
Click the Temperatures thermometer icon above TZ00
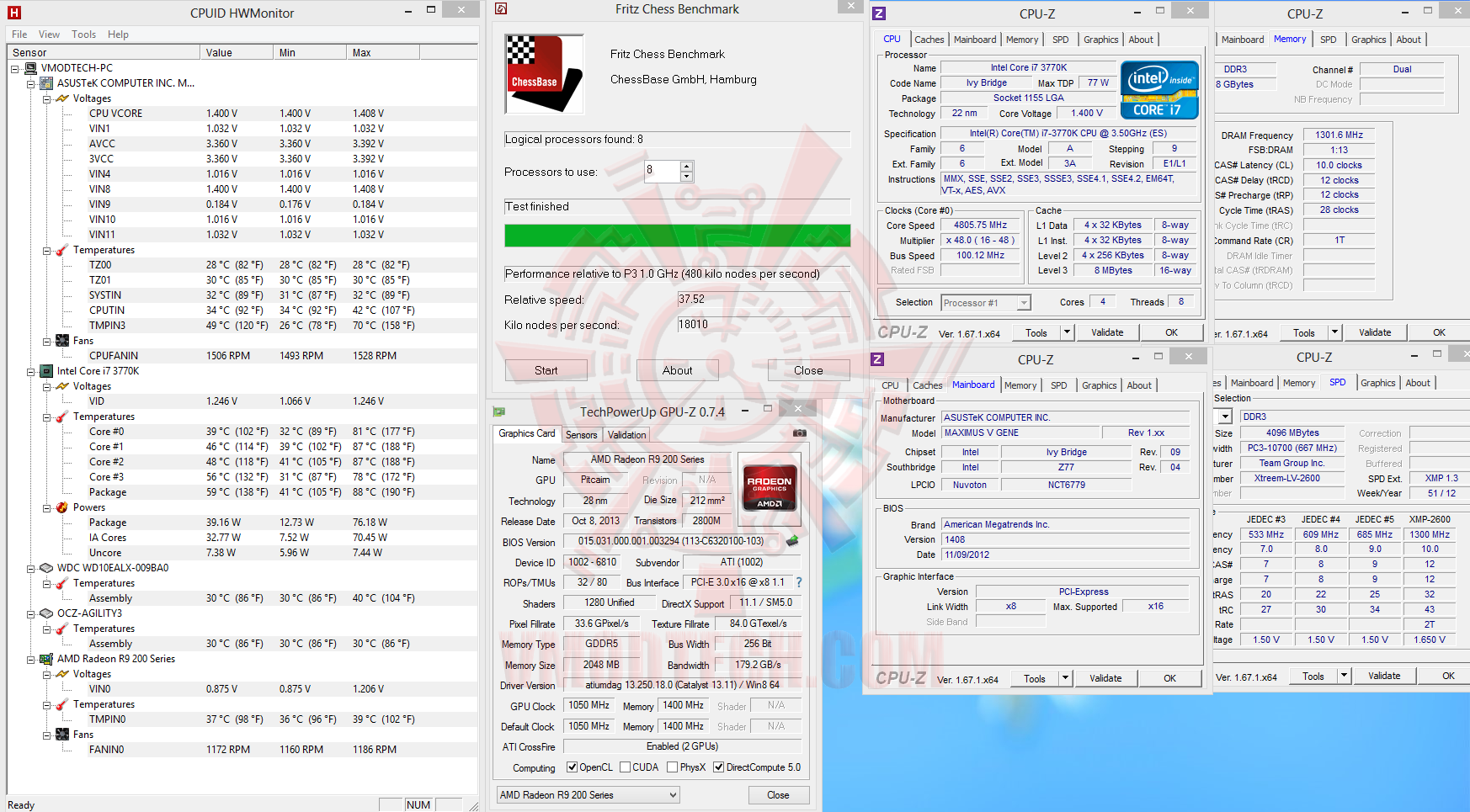[62, 250]
